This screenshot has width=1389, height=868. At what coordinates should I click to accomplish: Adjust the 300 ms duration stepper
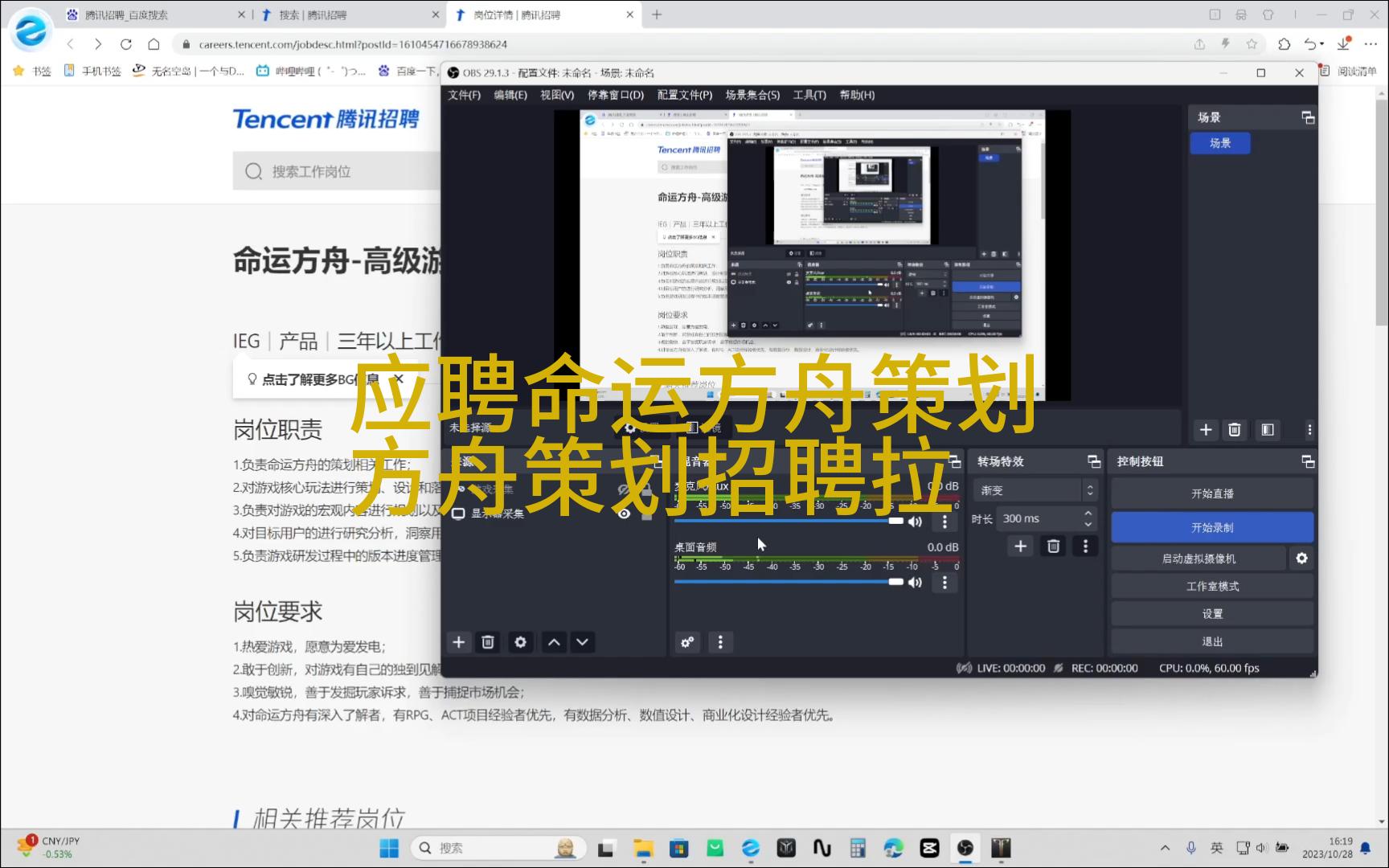1088,518
